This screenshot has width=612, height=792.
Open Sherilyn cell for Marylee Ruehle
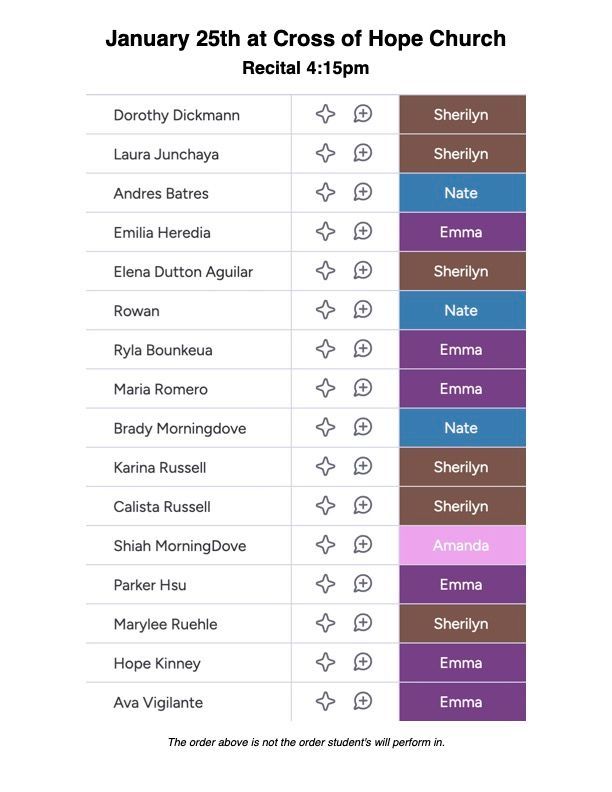coord(461,623)
